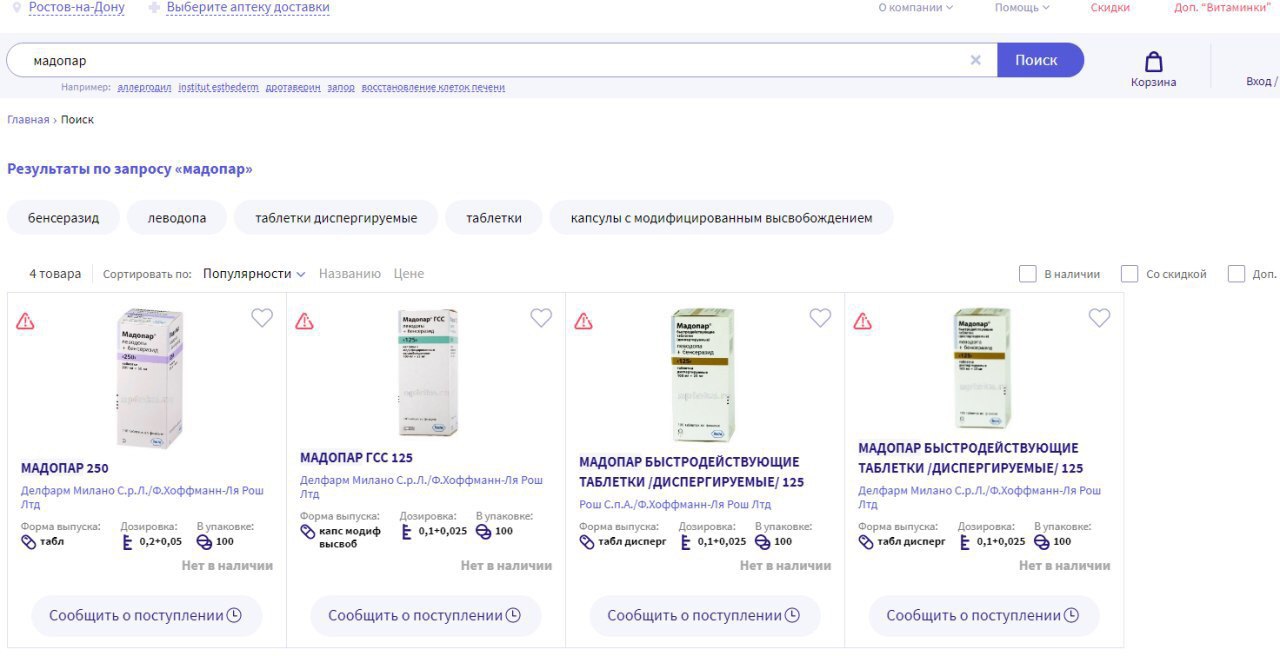The image size is (1280, 656).
Task: Click Нет в наличии on МАДОПАР 250
Action: (227, 566)
